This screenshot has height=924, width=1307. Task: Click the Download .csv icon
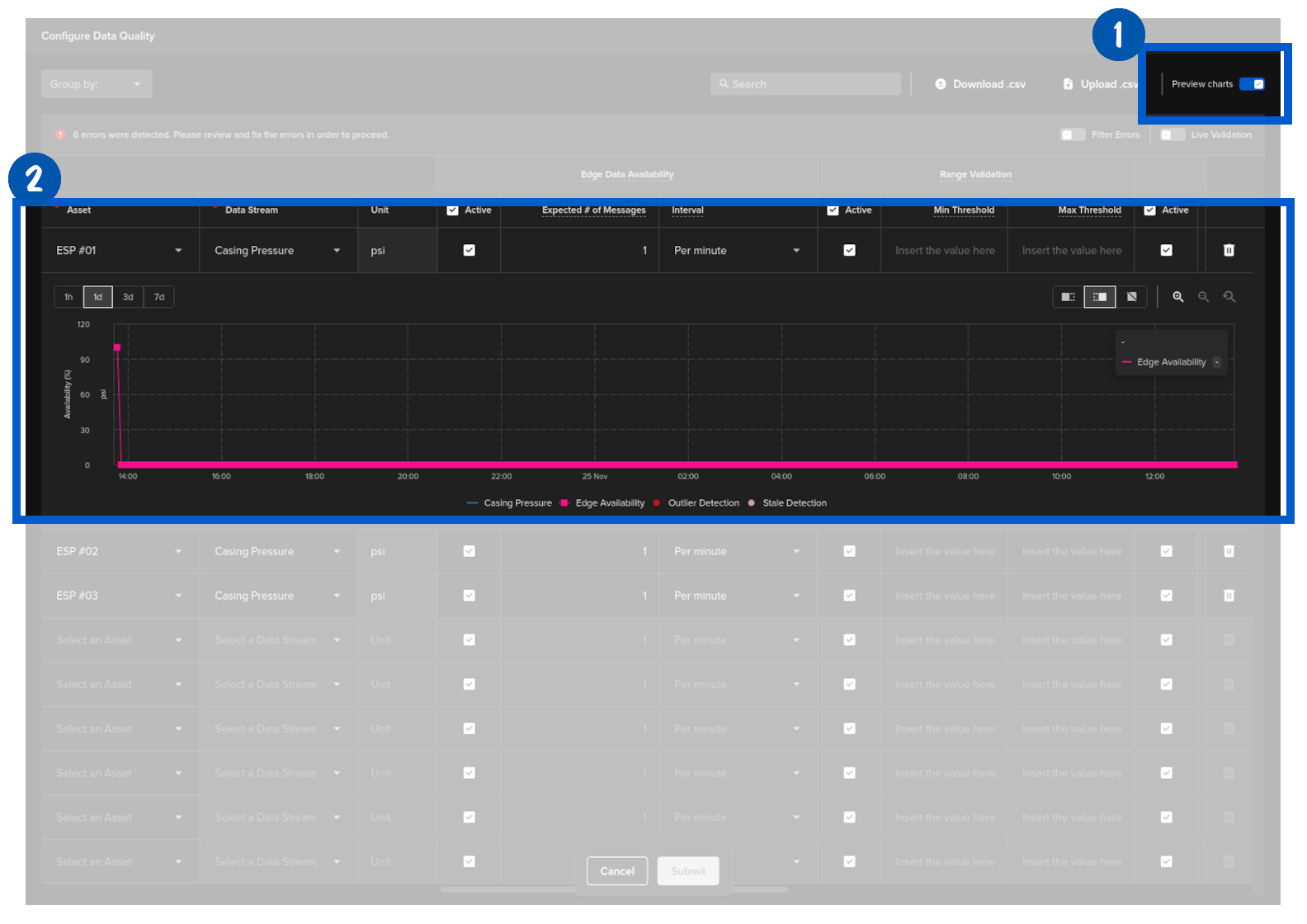941,84
